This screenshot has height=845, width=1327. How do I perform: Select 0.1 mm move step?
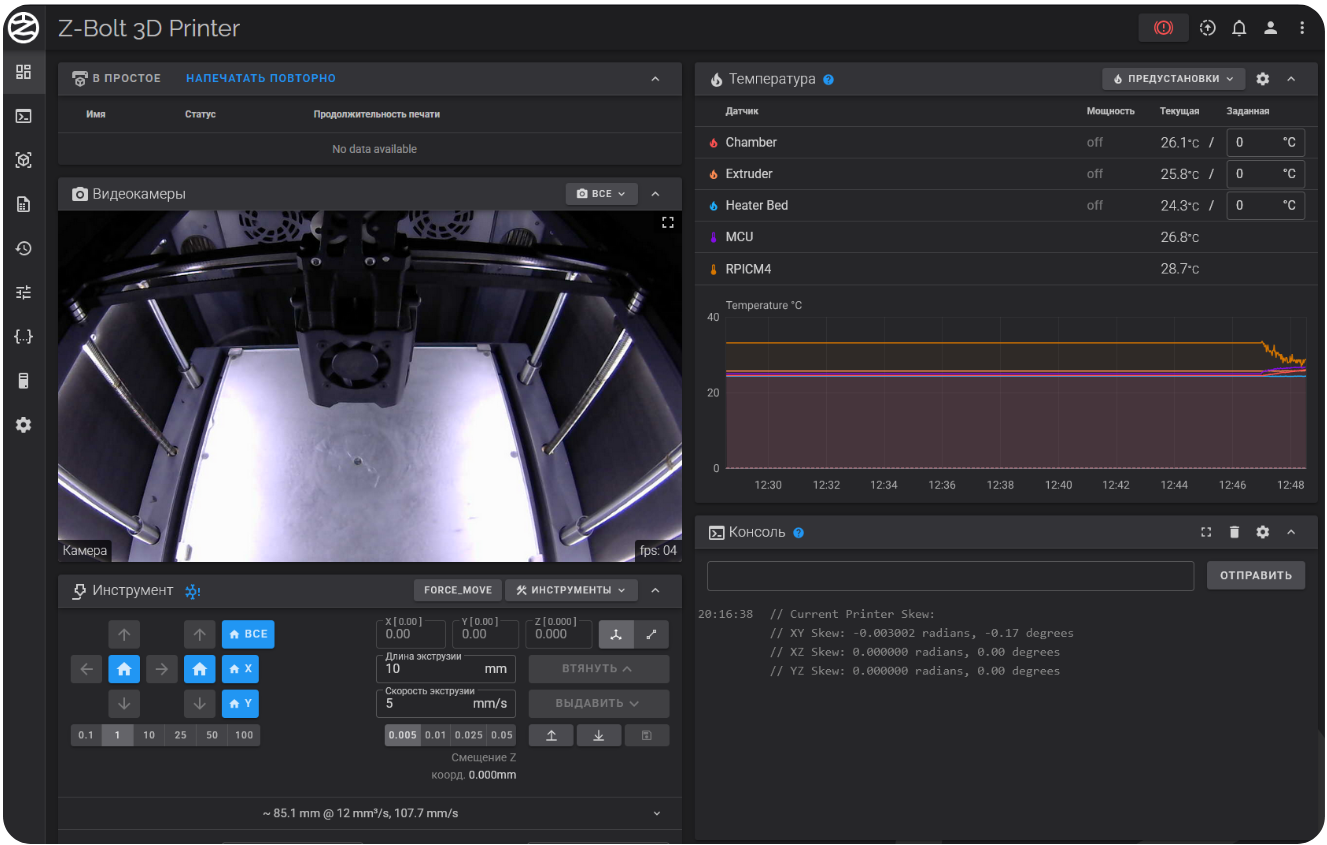86,735
